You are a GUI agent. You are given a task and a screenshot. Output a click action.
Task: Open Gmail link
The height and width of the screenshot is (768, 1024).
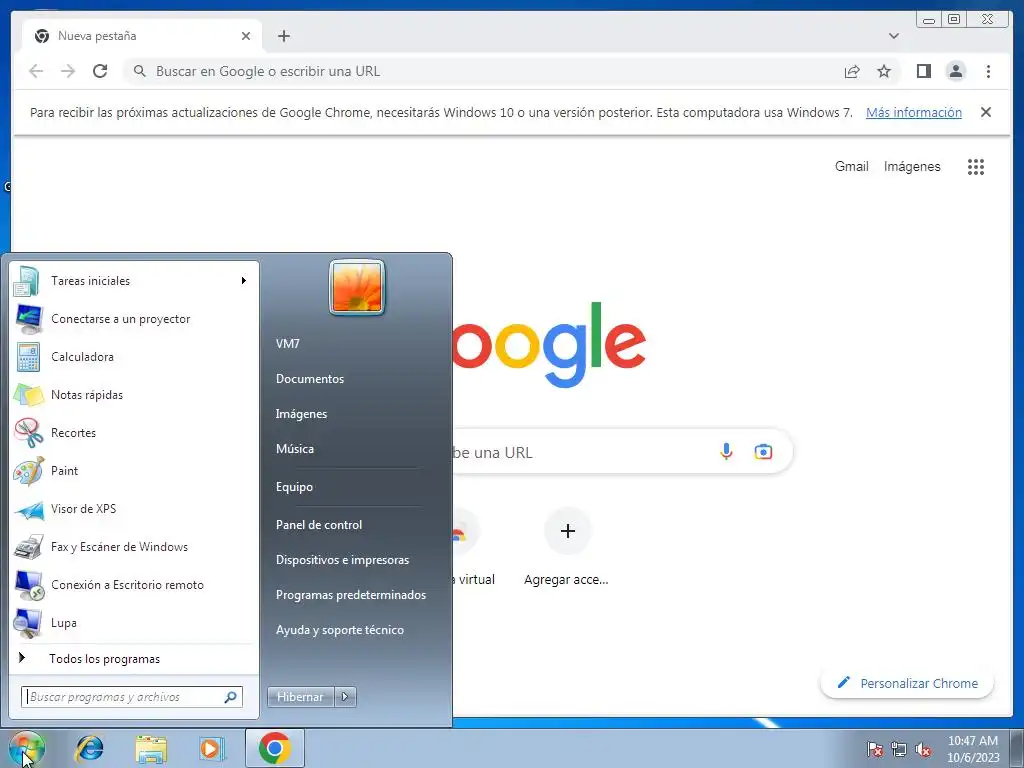point(852,167)
